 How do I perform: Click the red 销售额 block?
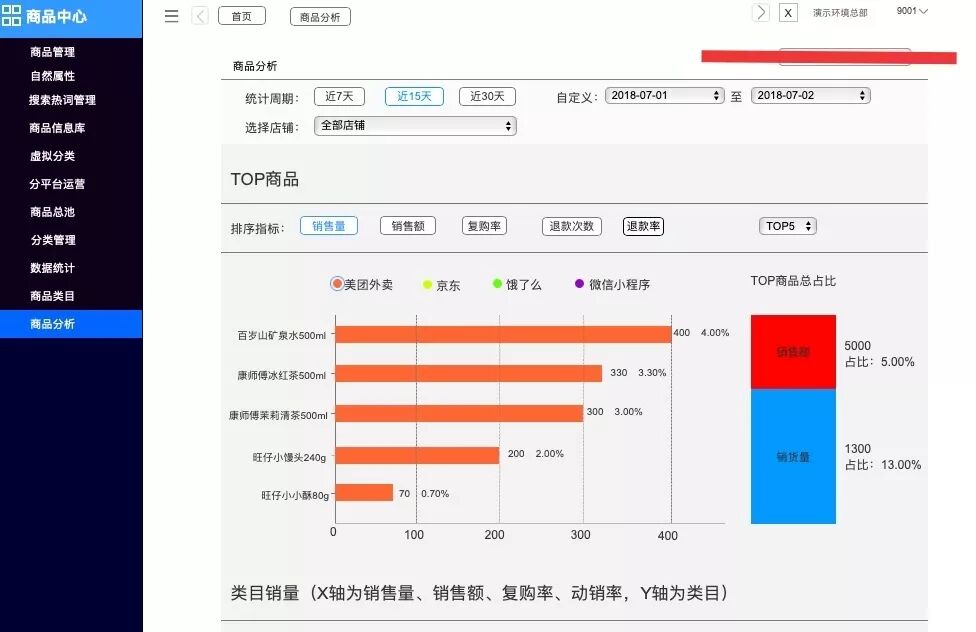point(793,352)
